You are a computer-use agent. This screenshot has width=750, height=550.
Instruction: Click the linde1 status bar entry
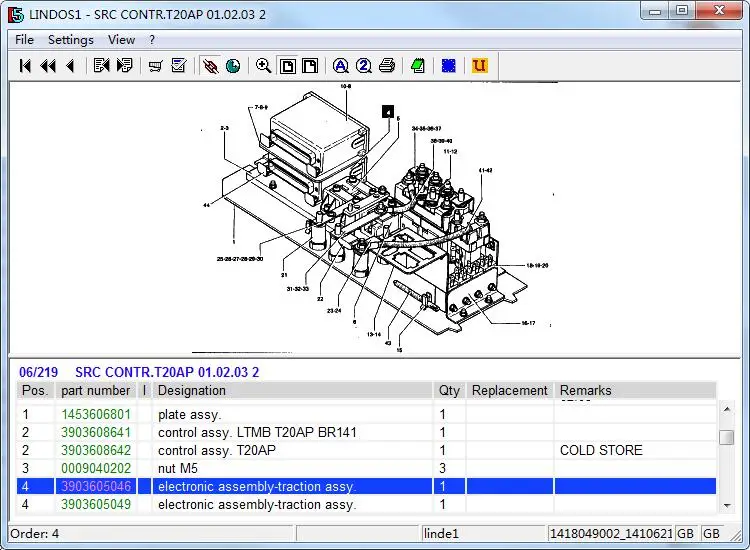coord(484,533)
